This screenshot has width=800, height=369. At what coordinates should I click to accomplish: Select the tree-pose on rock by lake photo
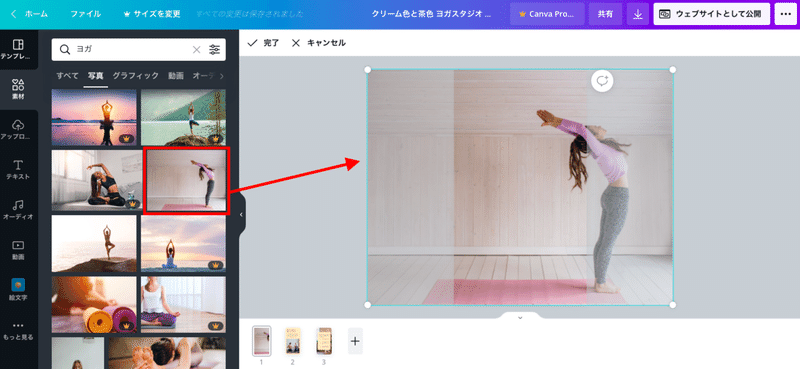[183, 117]
